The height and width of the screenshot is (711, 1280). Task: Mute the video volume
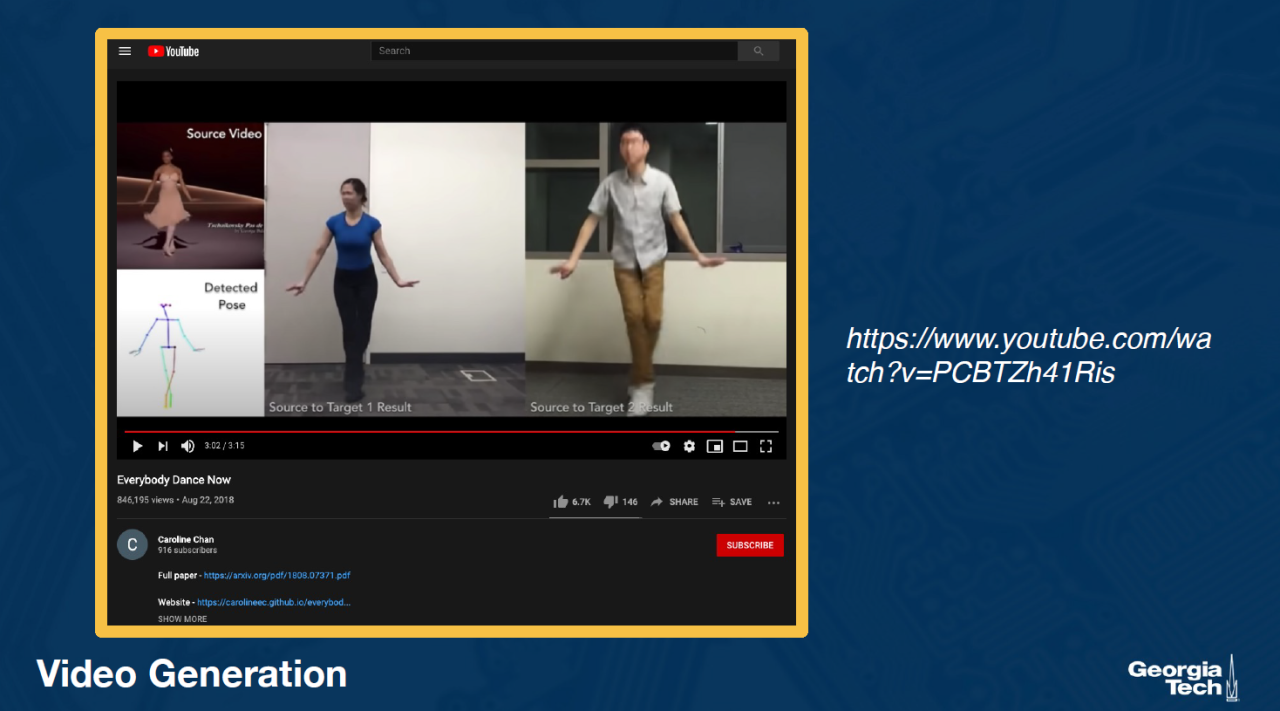point(188,446)
